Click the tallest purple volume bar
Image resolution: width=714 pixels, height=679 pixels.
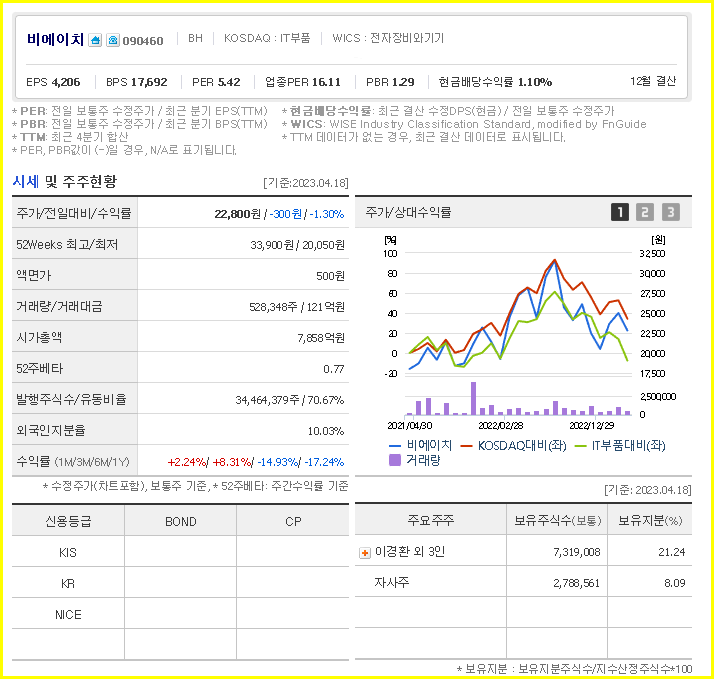click(474, 398)
